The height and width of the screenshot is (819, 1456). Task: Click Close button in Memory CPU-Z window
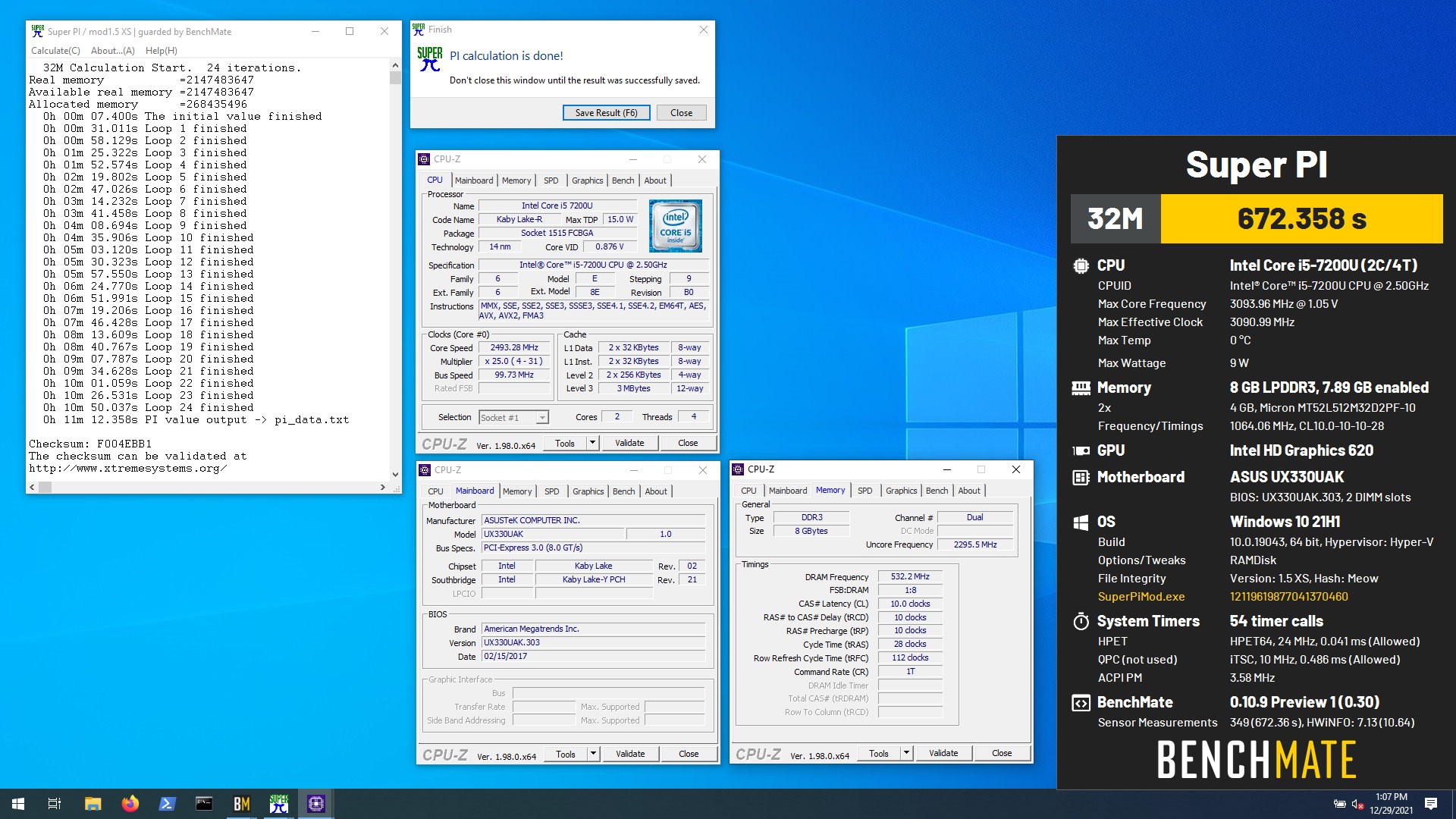(1002, 753)
